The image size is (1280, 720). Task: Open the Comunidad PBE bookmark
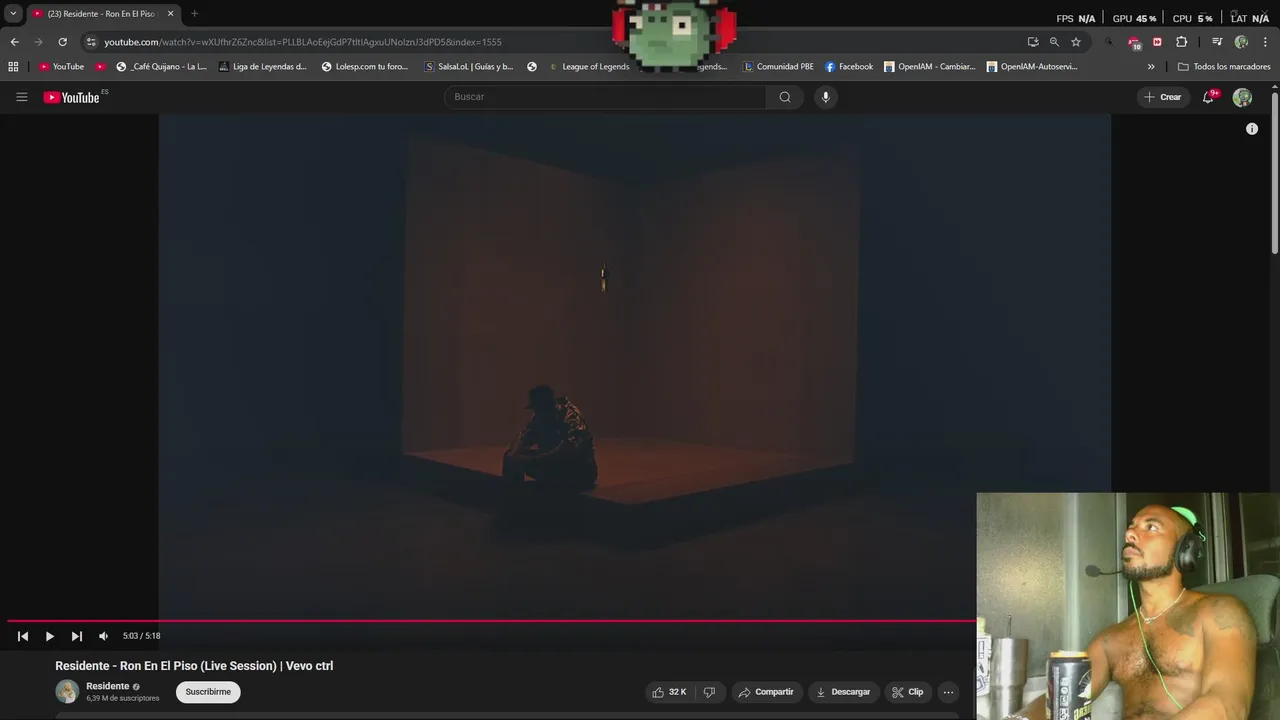[778, 67]
